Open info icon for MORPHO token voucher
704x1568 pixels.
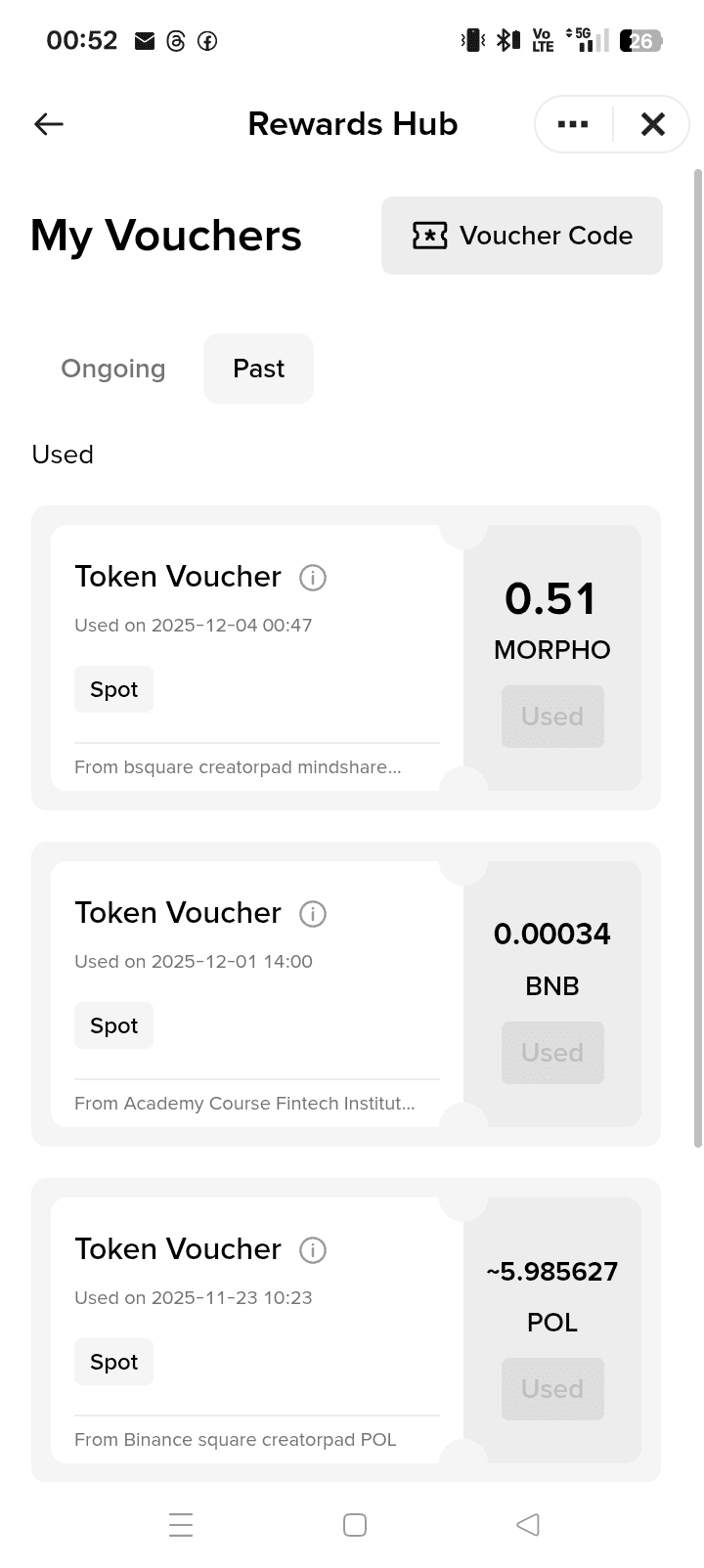pos(313,578)
